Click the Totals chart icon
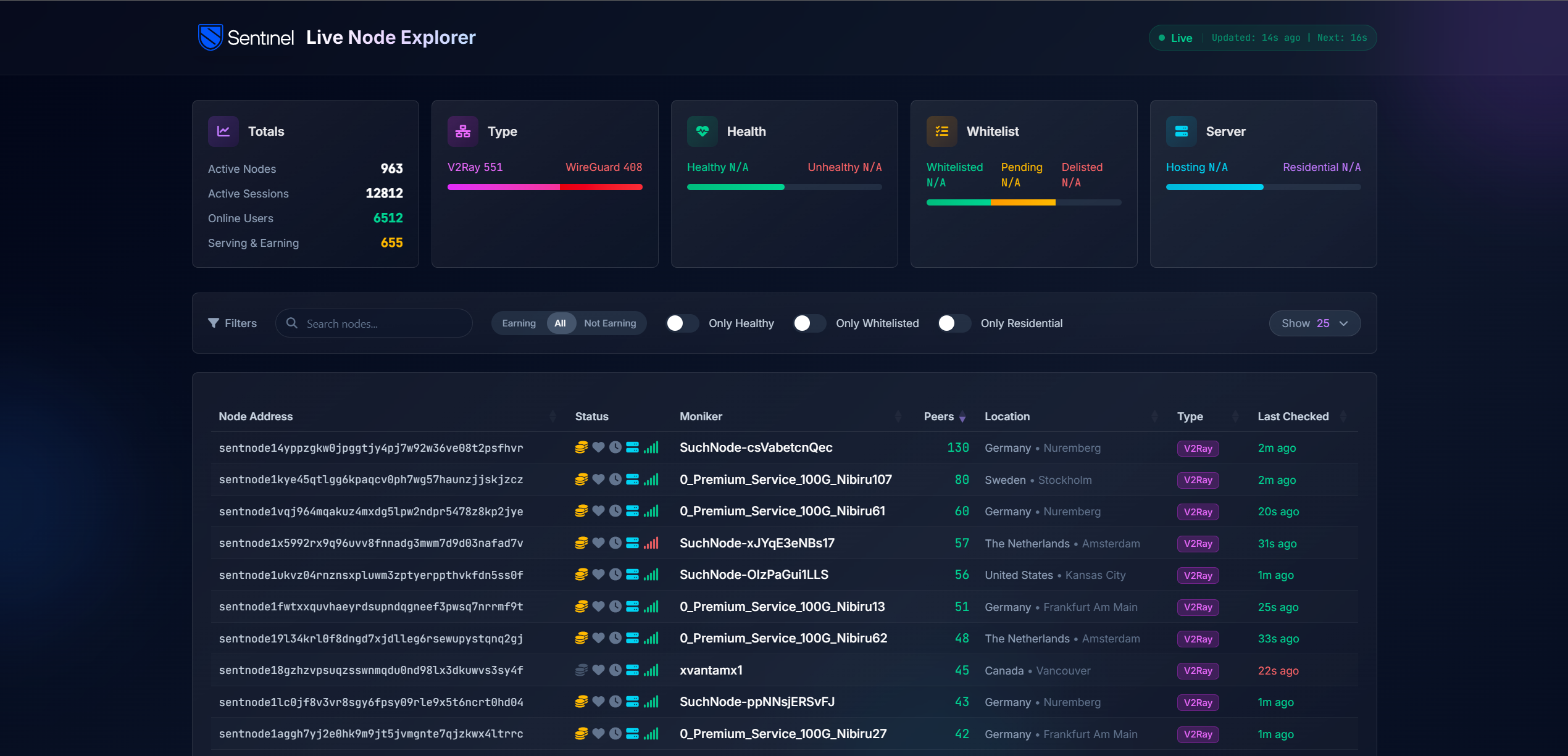 223,131
